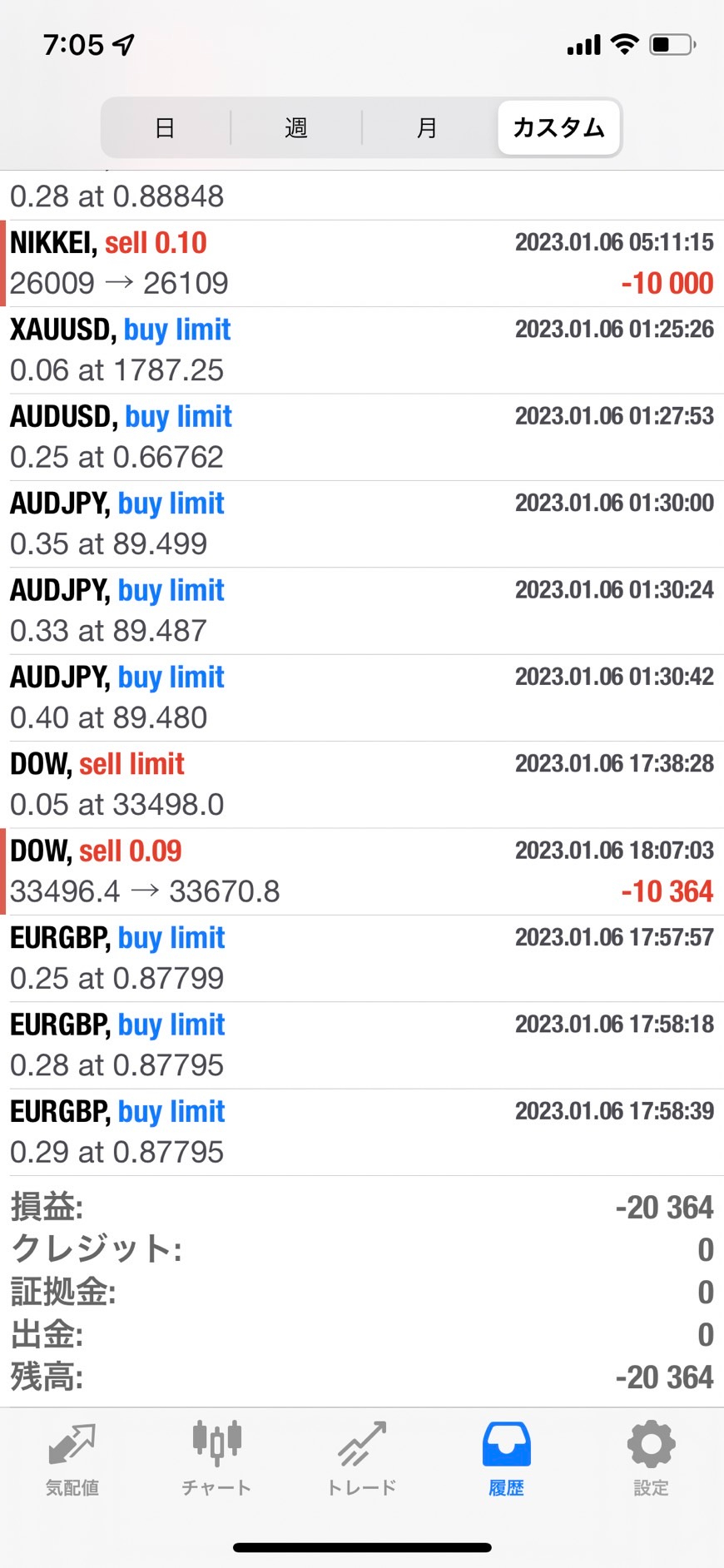The width and height of the screenshot is (724, 1568).
Task: Open AUDJPY buy limit at 89.499
Action: pyautogui.click(x=362, y=523)
